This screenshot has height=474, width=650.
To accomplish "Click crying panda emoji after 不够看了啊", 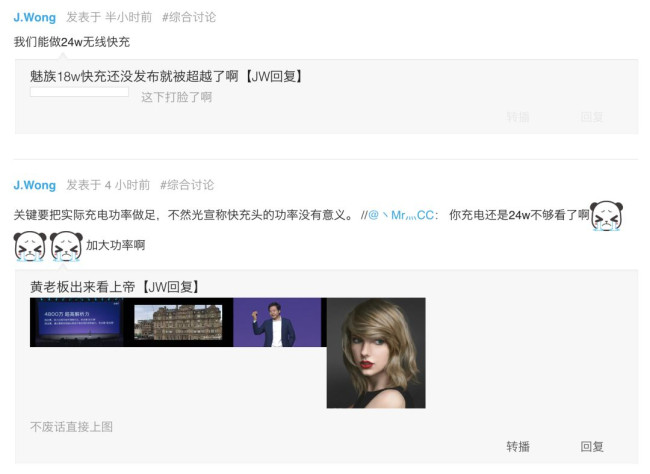I will point(606,216).
